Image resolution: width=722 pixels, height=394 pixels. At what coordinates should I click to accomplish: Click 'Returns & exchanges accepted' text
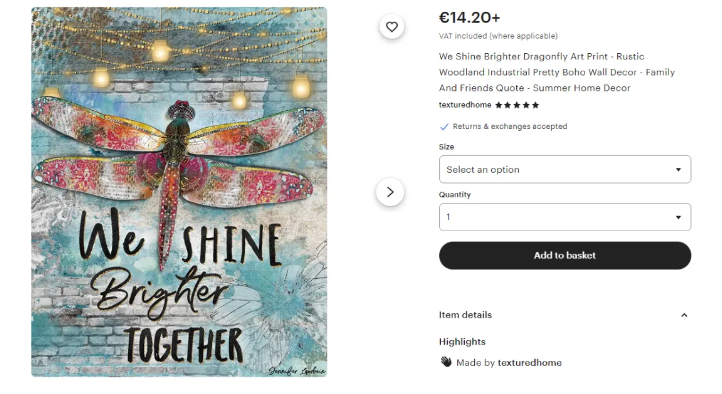coord(510,127)
